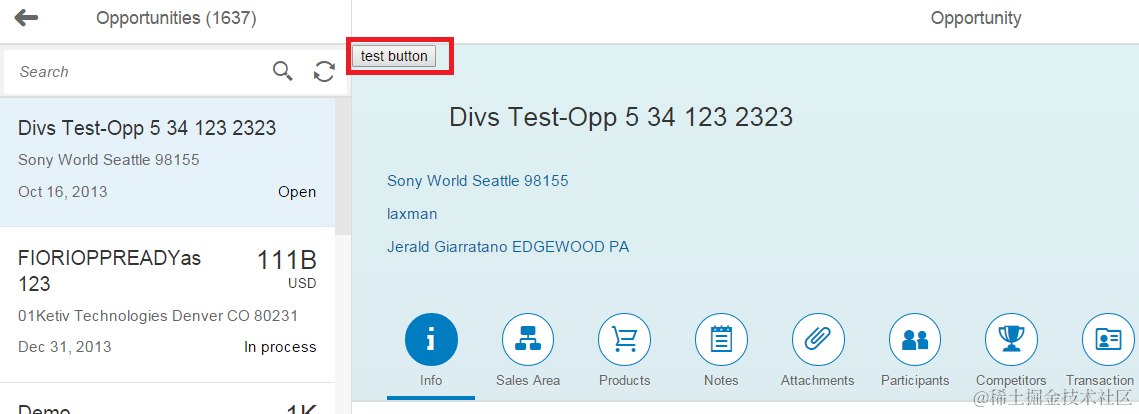Open the Notes icon
This screenshot has height=414, width=1139.
pyautogui.click(x=721, y=339)
